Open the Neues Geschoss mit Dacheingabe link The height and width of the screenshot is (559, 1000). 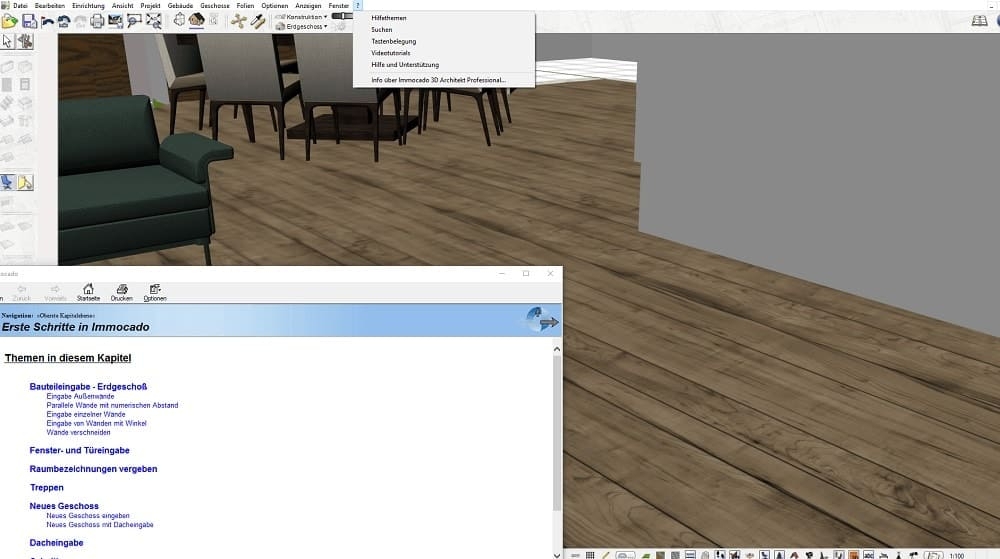[100, 525]
